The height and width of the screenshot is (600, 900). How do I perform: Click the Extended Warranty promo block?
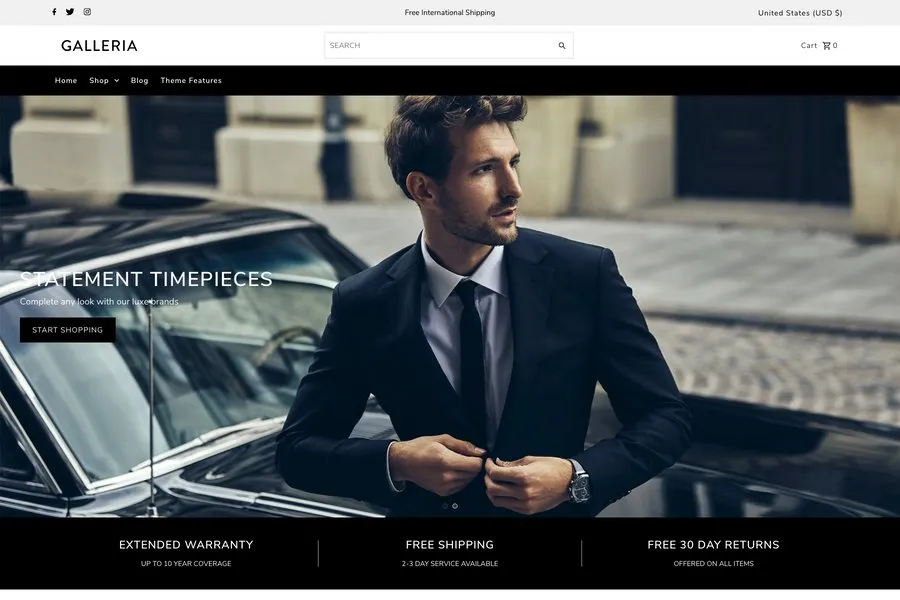[186, 553]
